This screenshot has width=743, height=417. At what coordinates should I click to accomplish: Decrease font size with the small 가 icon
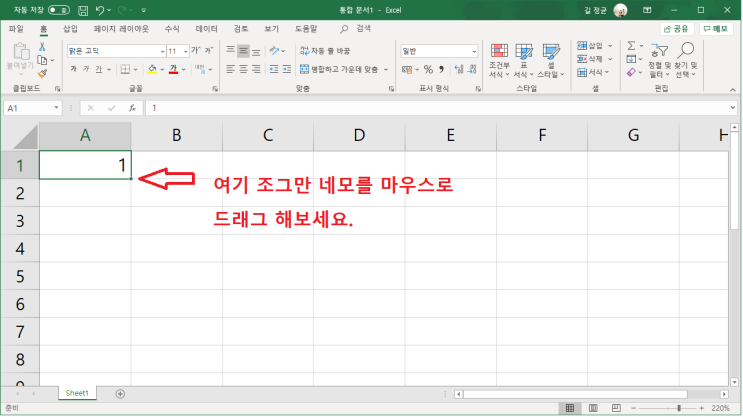[x=208, y=51]
